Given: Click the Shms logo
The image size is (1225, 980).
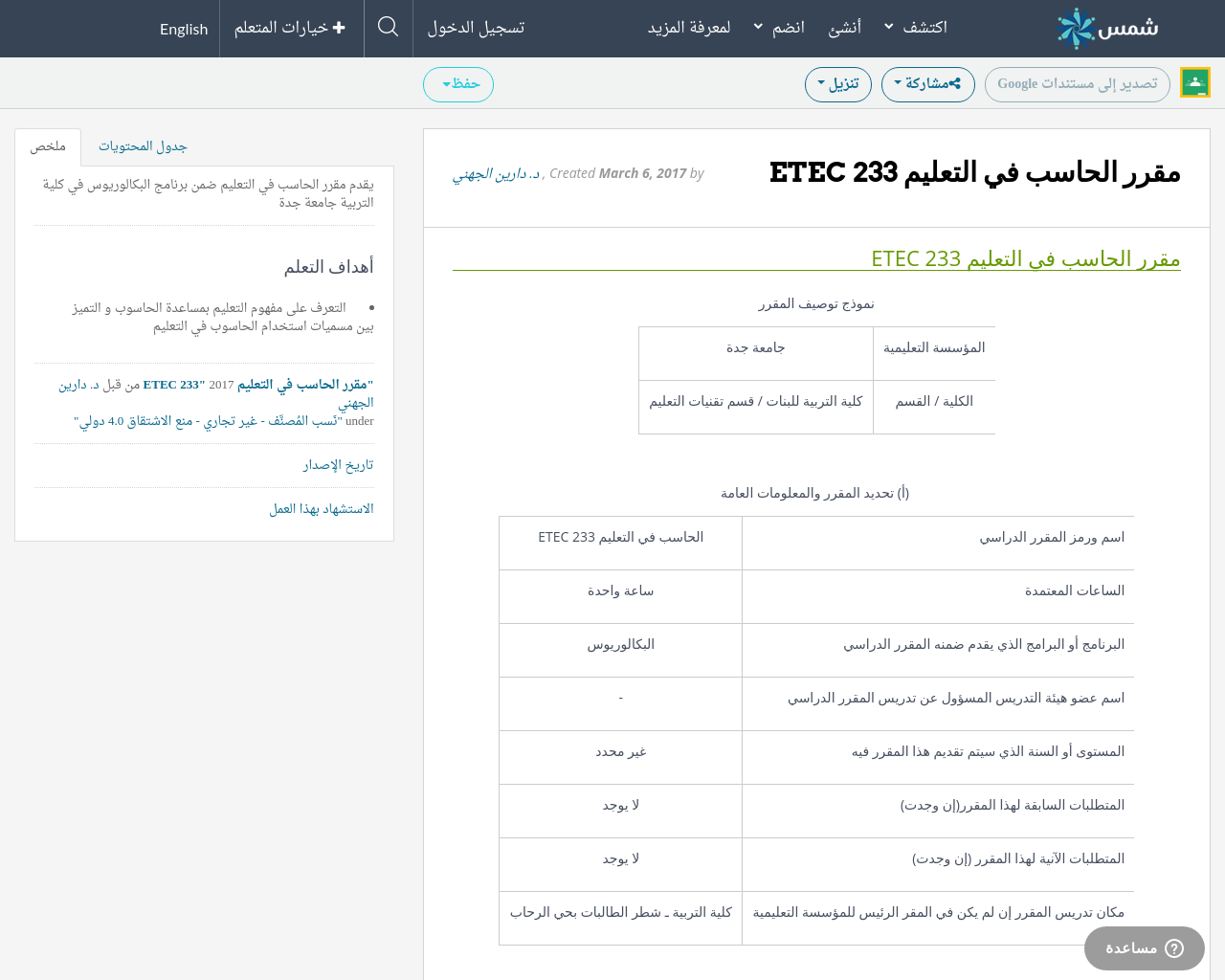Looking at the screenshot, I should click(x=1107, y=28).
